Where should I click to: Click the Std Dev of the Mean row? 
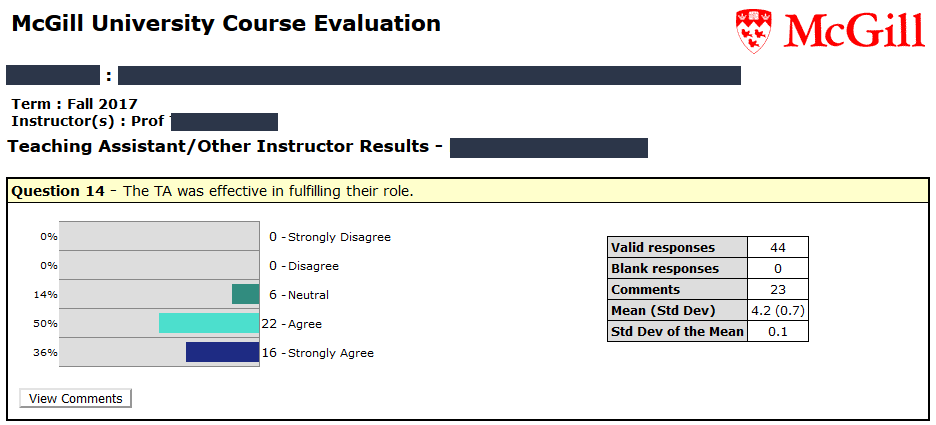(x=707, y=331)
